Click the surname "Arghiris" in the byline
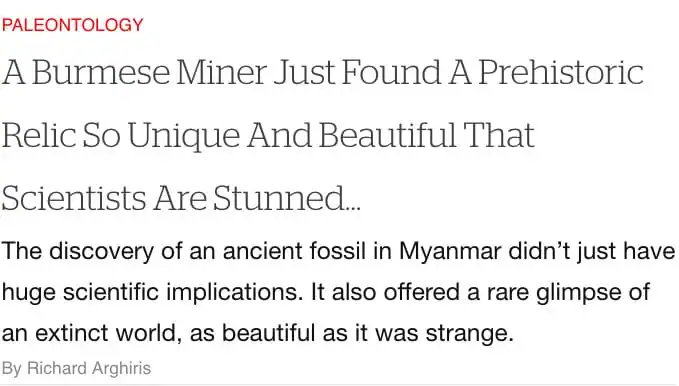 coord(122,369)
